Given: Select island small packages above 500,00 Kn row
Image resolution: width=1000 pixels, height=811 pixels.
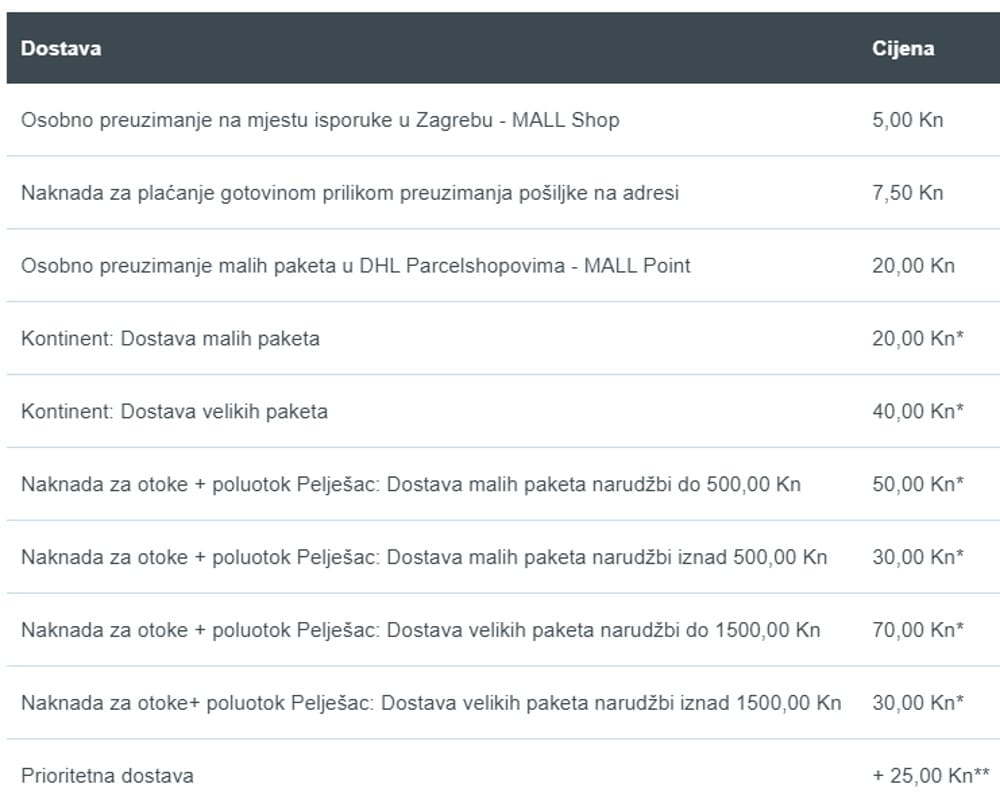Looking at the screenshot, I should pos(424,557).
